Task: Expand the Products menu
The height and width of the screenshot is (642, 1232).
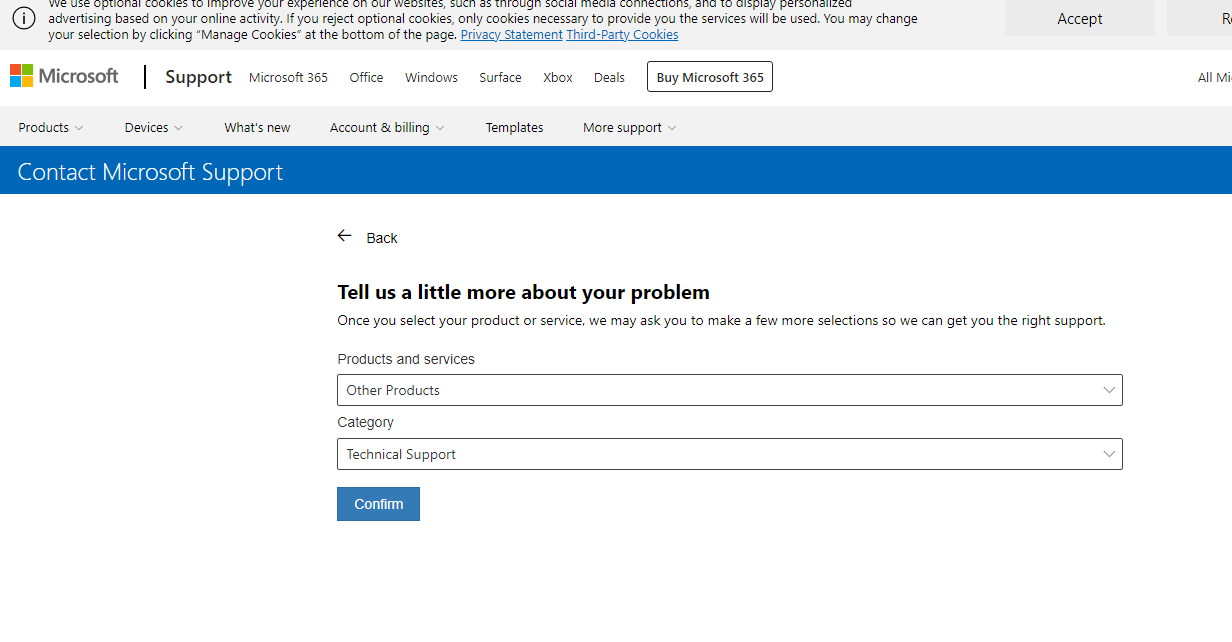Action: 51,128
